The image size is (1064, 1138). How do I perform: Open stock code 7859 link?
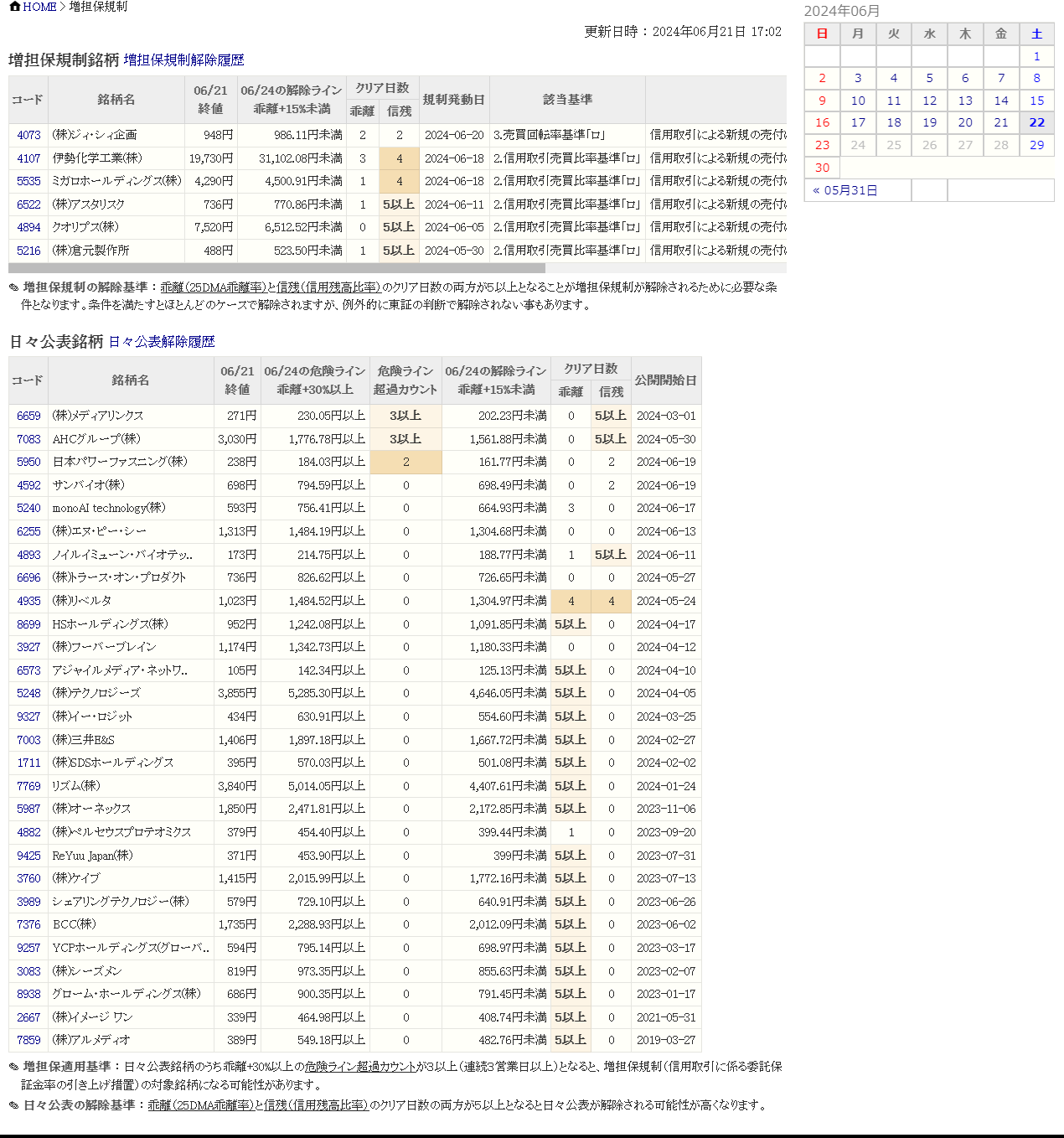[28, 1040]
